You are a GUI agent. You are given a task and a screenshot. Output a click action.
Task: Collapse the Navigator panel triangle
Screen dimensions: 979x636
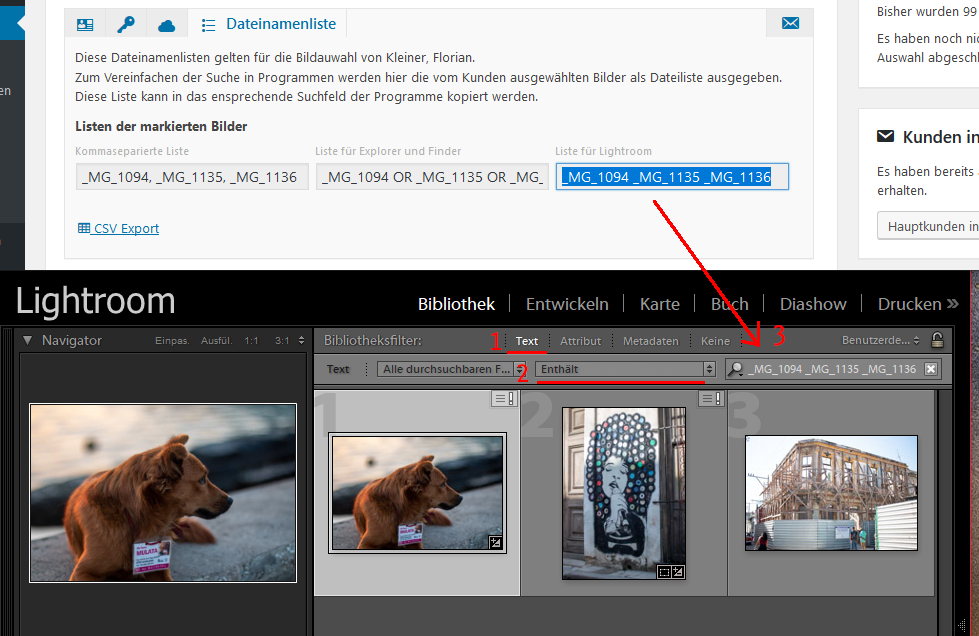pos(28,341)
